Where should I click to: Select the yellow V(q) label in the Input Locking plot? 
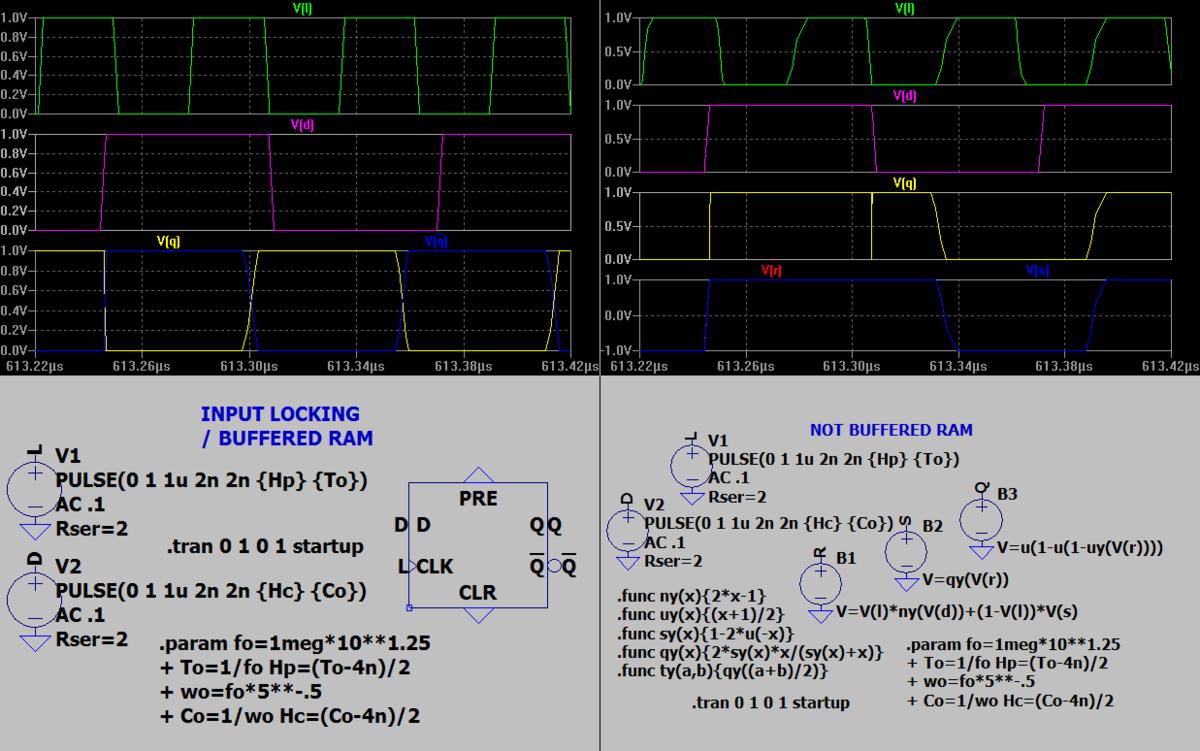168,241
